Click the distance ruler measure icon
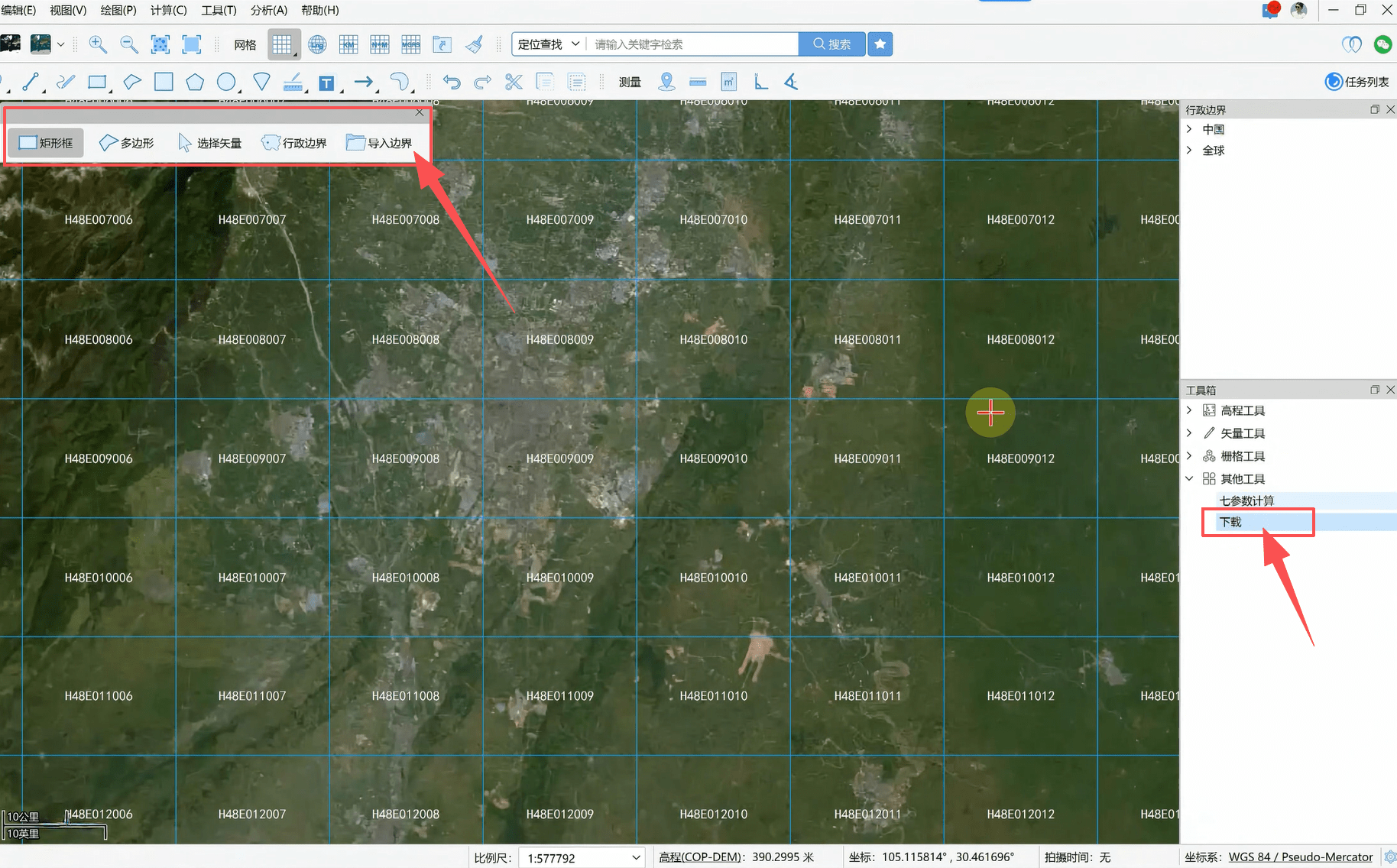Screen dimensions: 1397x868 (x=698, y=82)
